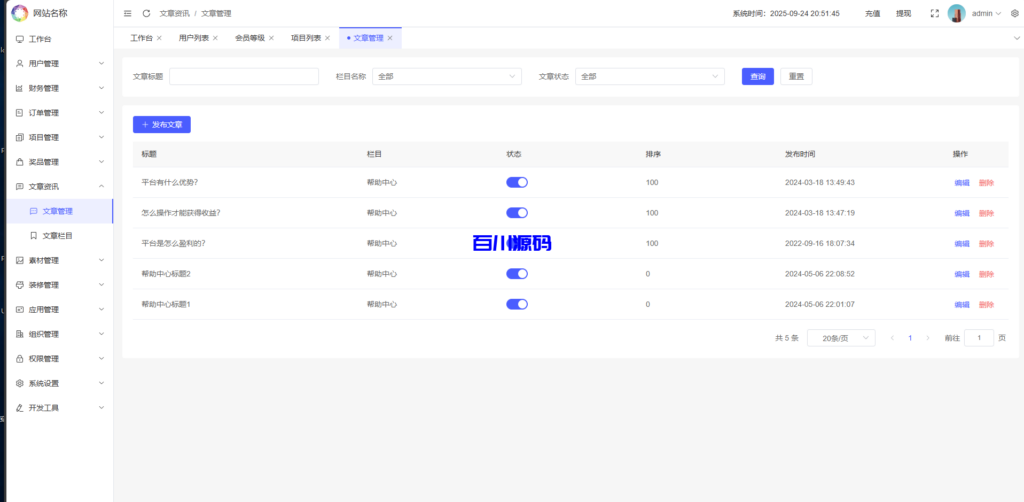
Task: Click the 发布文章 button
Action: pos(161,125)
